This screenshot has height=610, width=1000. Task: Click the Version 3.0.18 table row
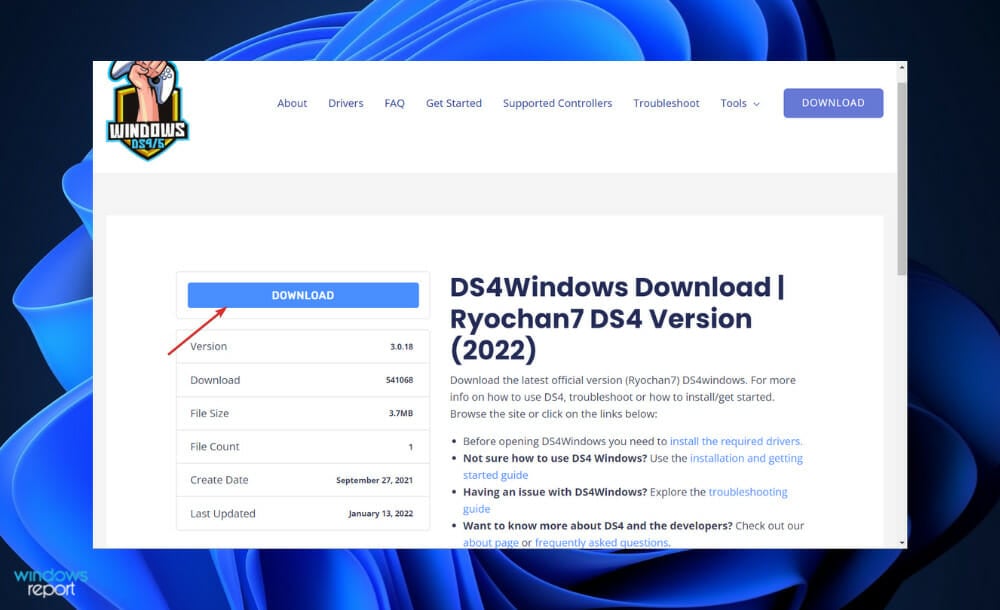[302, 347]
